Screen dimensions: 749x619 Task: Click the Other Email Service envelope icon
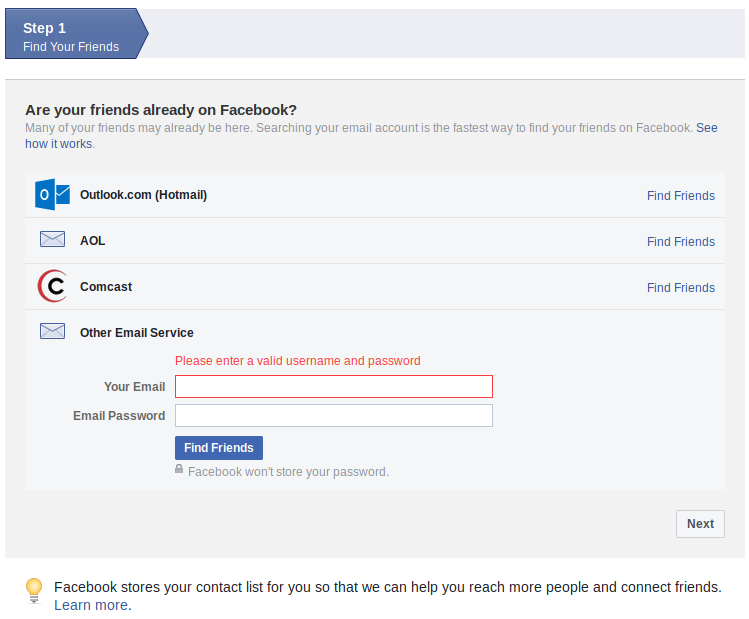[x=52, y=331]
